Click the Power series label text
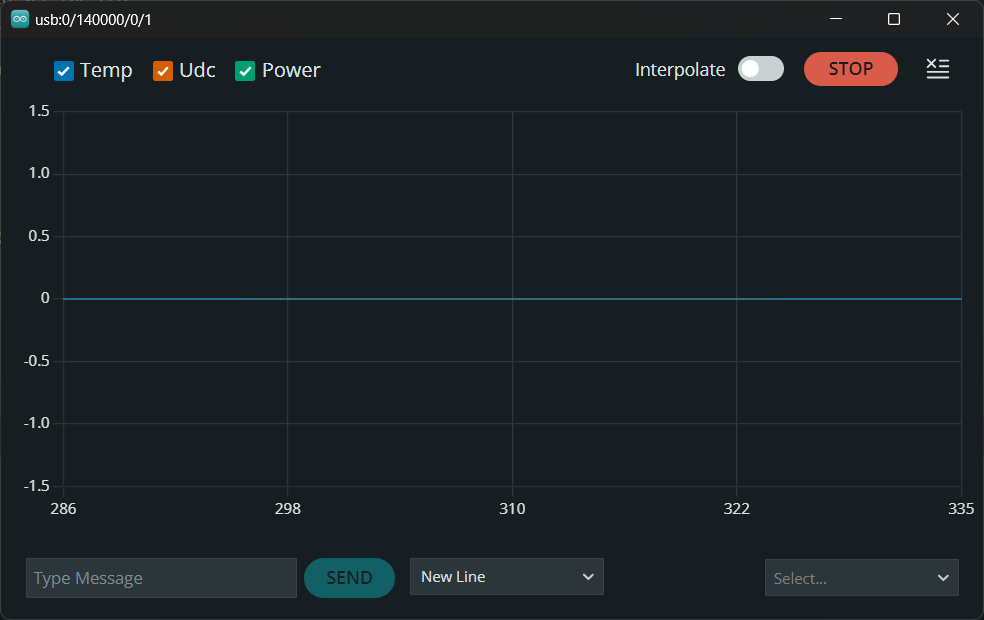This screenshot has width=984, height=620. tap(291, 71)
